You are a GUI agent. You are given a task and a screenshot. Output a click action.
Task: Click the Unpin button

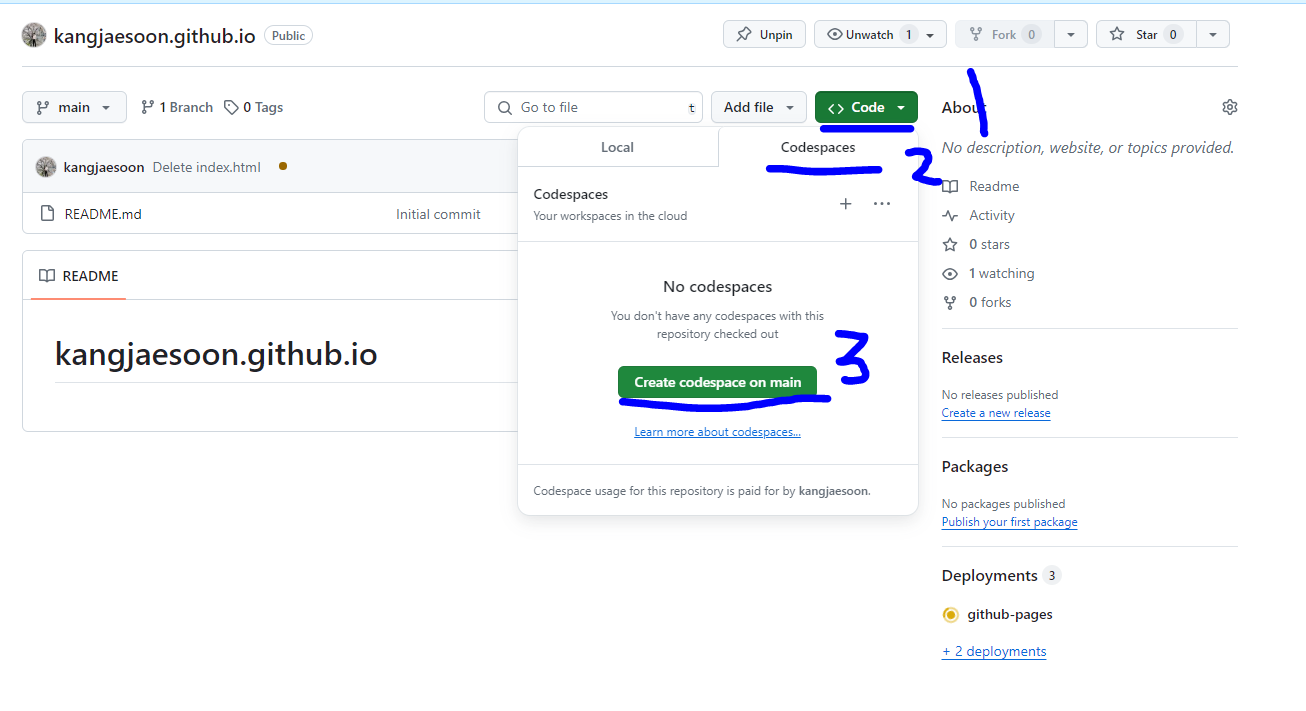(x=764, y=34)
